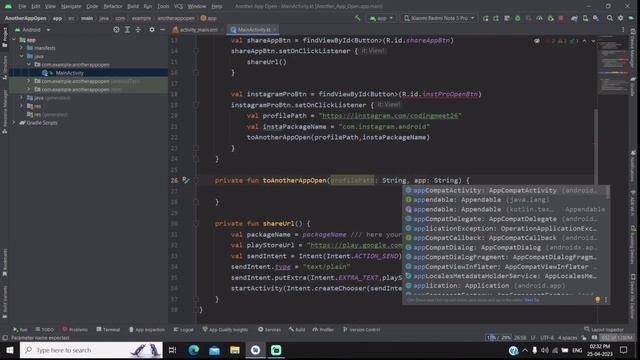Open Xiaomi Redmi Note 5 Pro device dropdown

(x=440, y=18)
